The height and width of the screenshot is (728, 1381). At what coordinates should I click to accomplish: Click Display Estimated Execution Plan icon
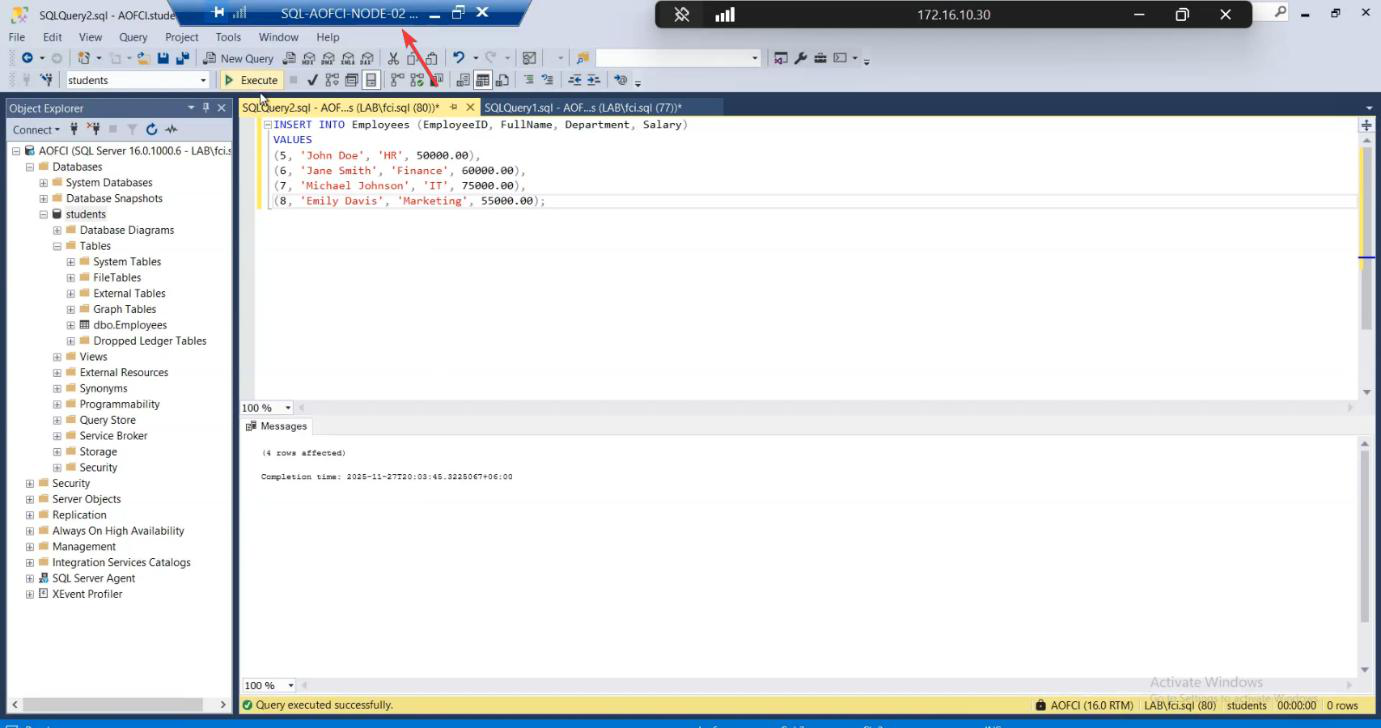pos(331,80)
